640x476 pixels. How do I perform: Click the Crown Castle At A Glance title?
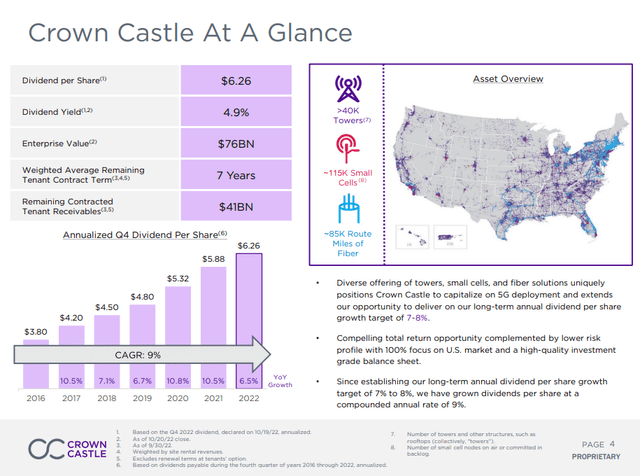coord(190,33)
